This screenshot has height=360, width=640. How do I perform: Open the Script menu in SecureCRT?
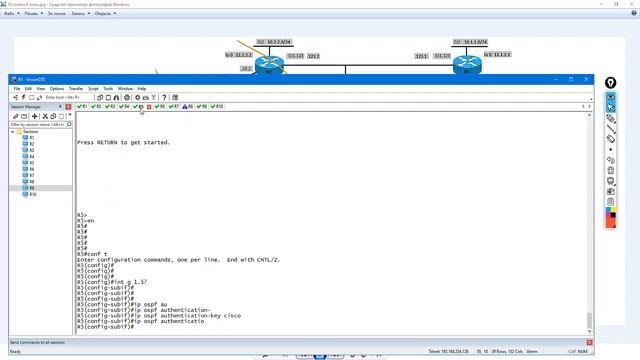tap(93, 89)
